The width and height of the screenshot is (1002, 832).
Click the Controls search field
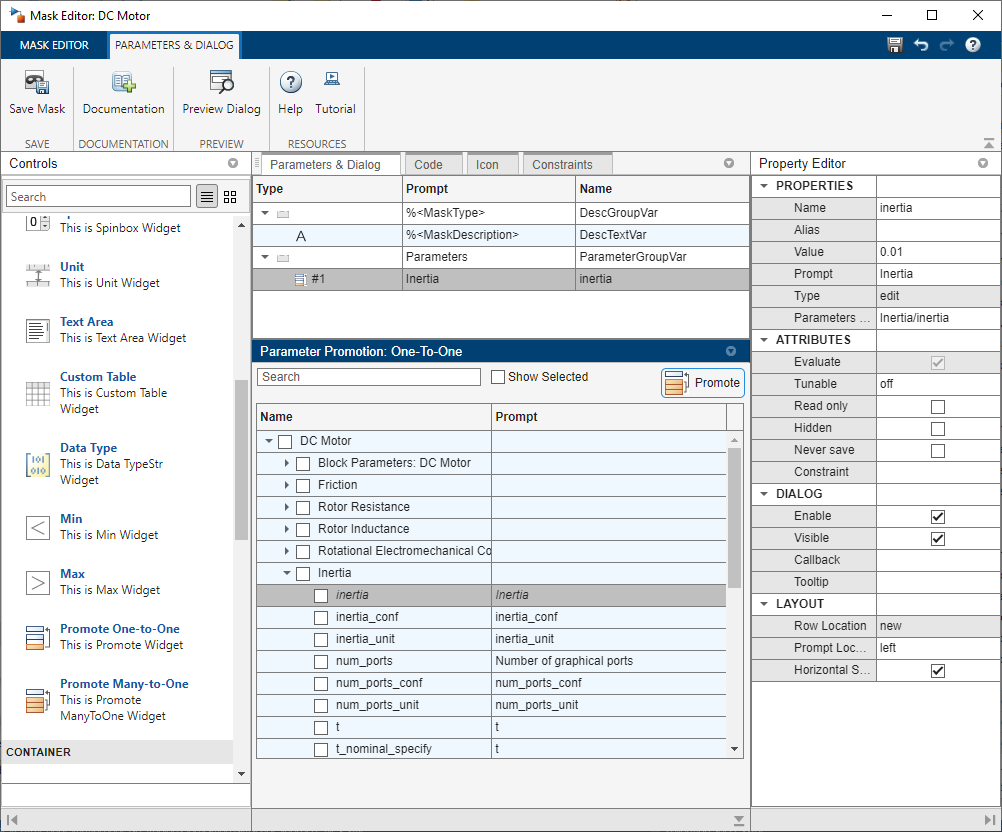98,197
